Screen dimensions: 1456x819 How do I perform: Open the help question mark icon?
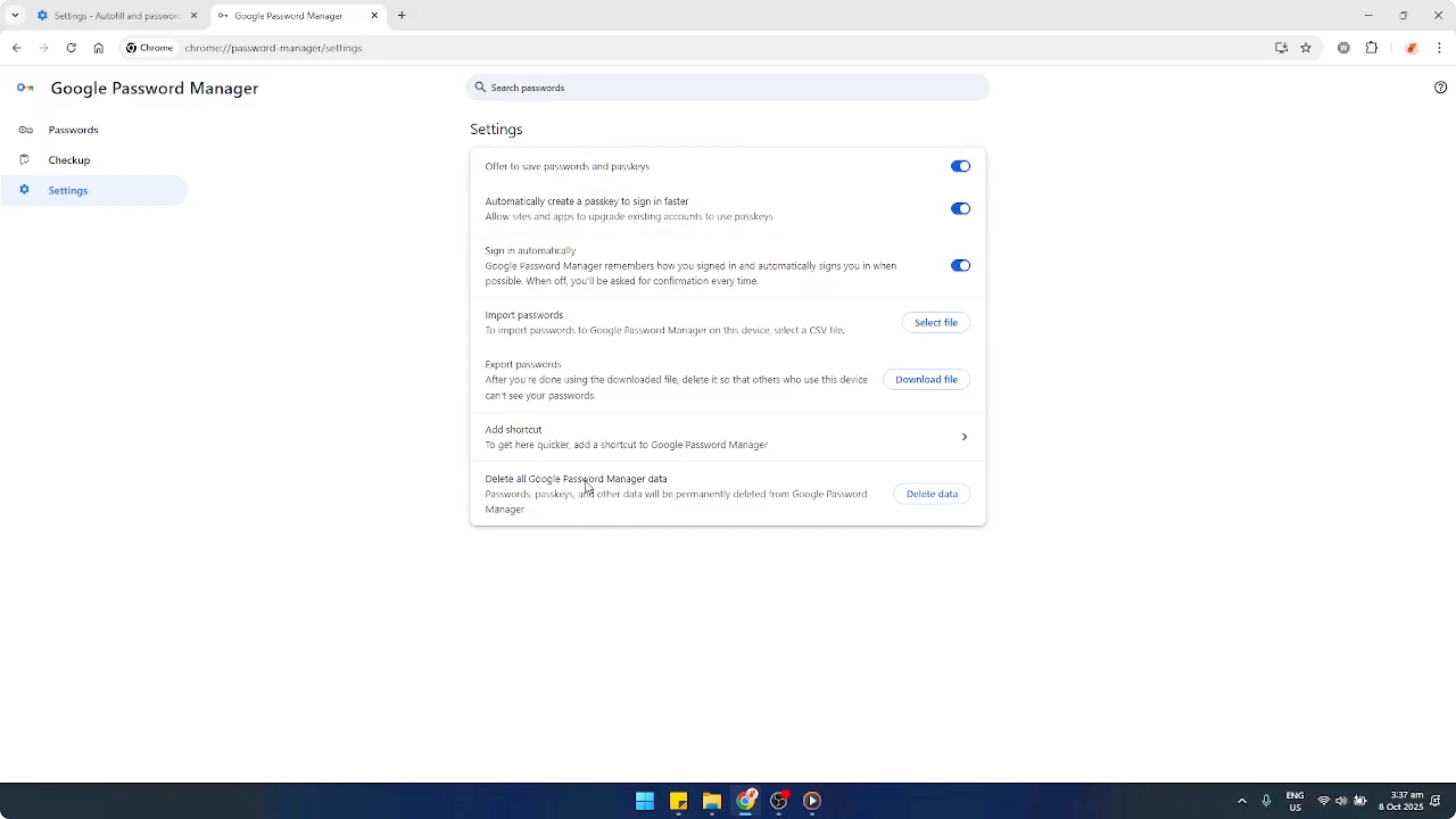pyautogui.click(x=1440, y=87)
